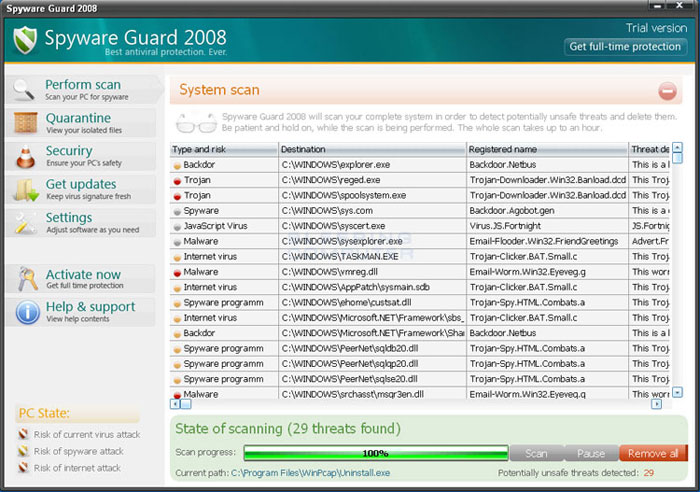Click the PC State heading

point(44,413)
